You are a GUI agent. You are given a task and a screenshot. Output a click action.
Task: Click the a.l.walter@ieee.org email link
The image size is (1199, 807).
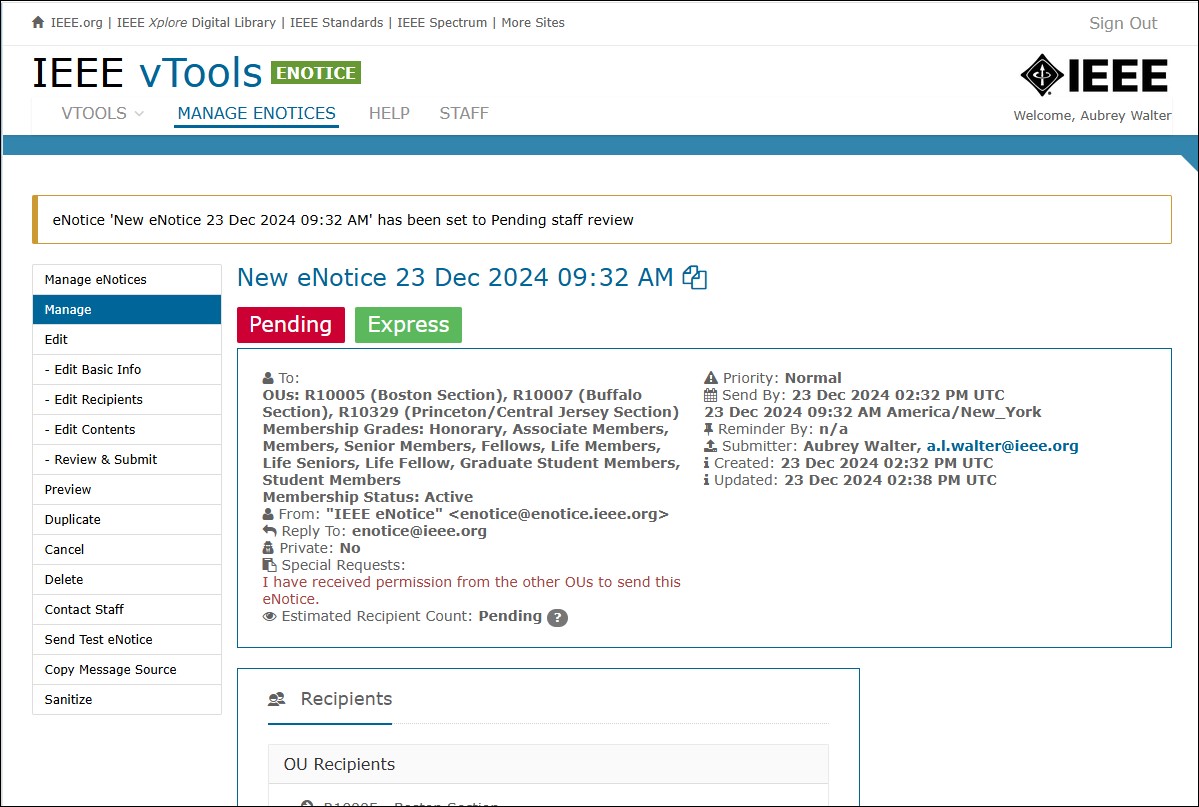[x=1002, y=446]
